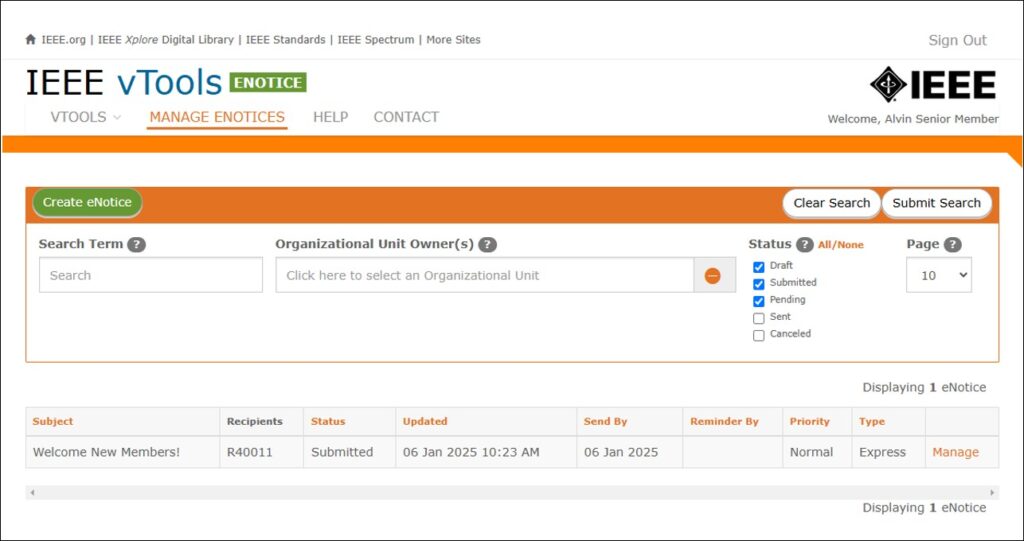Select the Welcome New Members! subject cell
Screen dimensions: 1024x541
[x=123, y=452]
